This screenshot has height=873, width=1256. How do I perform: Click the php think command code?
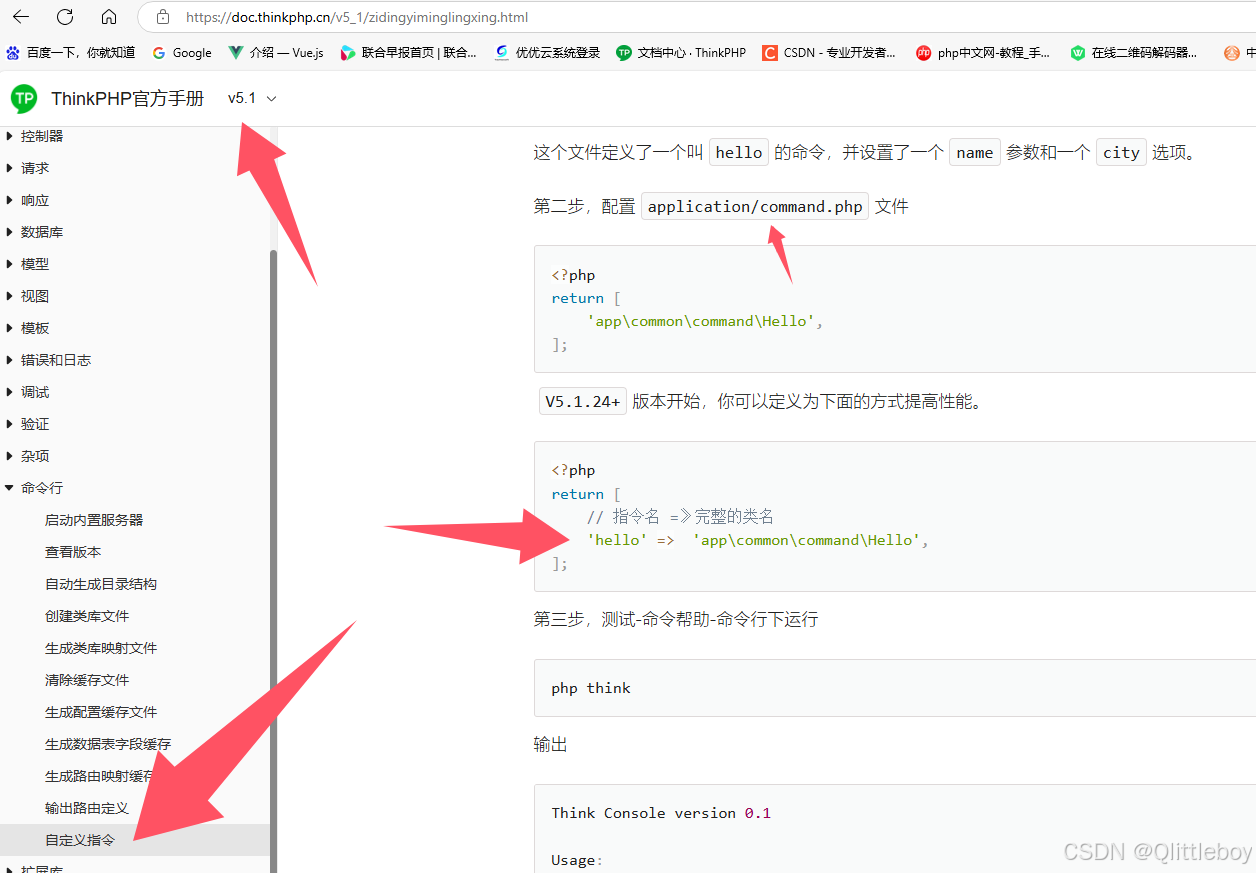click(591, 688)
